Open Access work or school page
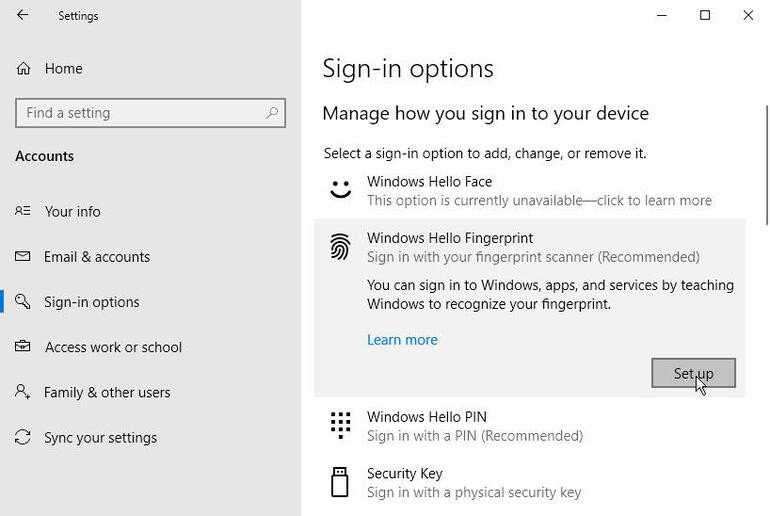 tap(113, 347)
